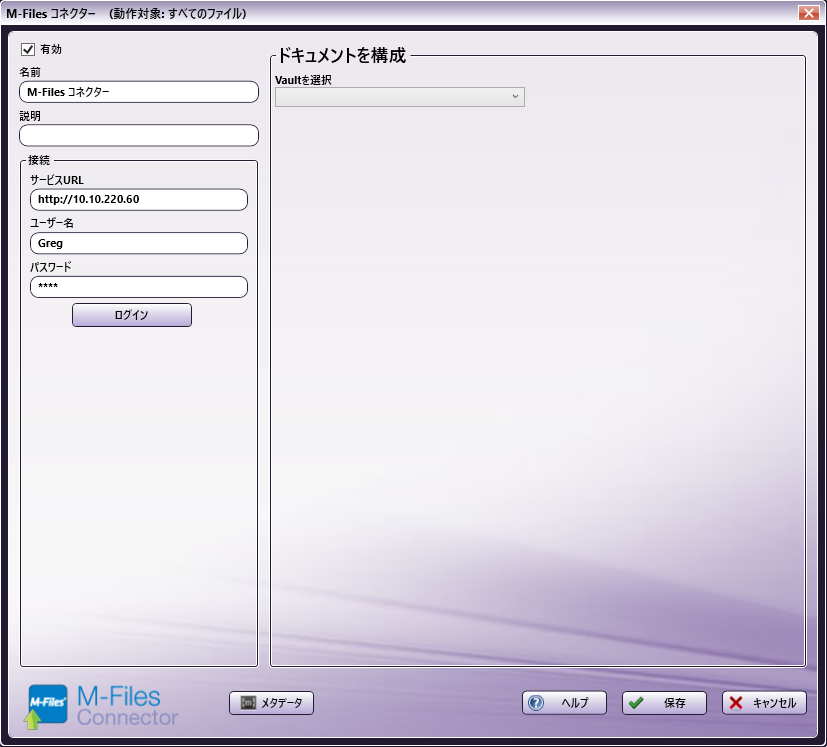Image resolution: width=827 pixels, height=747 pixels.
Task: Click the サービスURL field with http://10.10.220.60
Action: (139, 199)
